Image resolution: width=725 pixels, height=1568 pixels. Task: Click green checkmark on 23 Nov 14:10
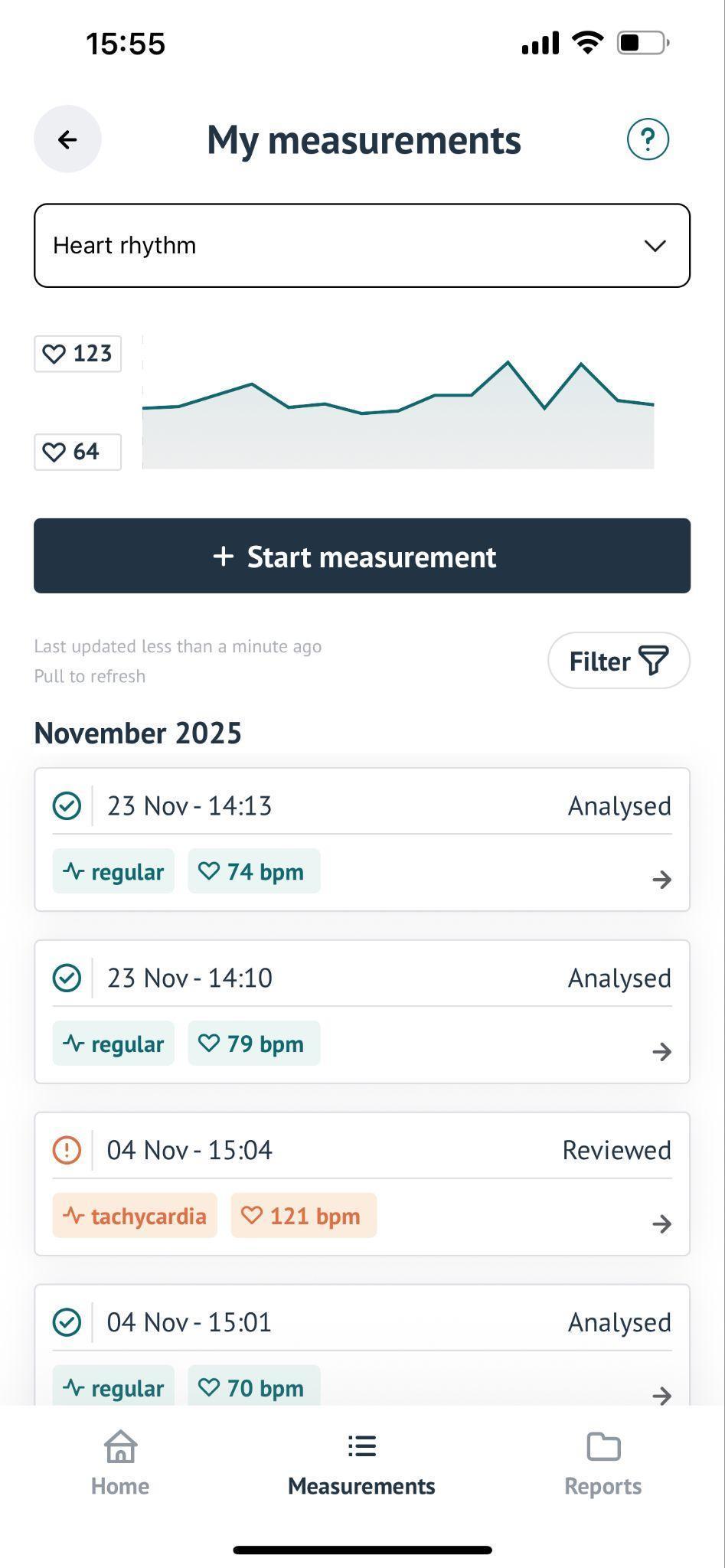coord(67,978)
